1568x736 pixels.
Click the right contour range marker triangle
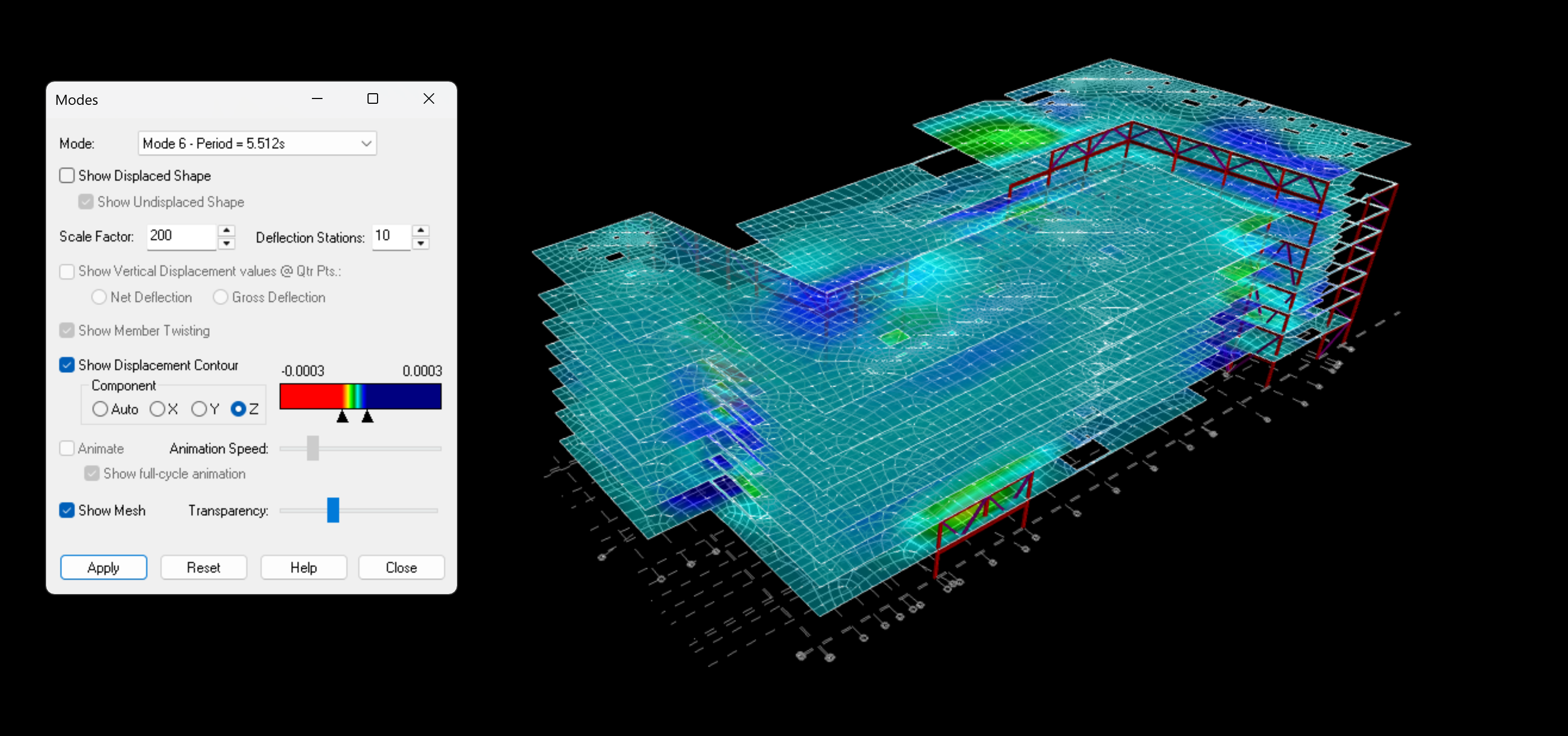368,416
